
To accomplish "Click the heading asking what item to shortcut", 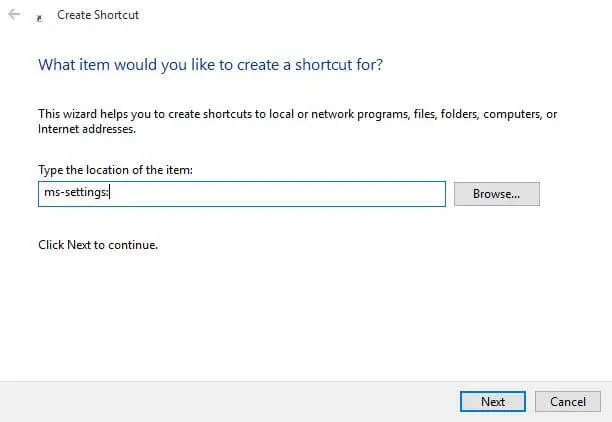I will [210, 64].
